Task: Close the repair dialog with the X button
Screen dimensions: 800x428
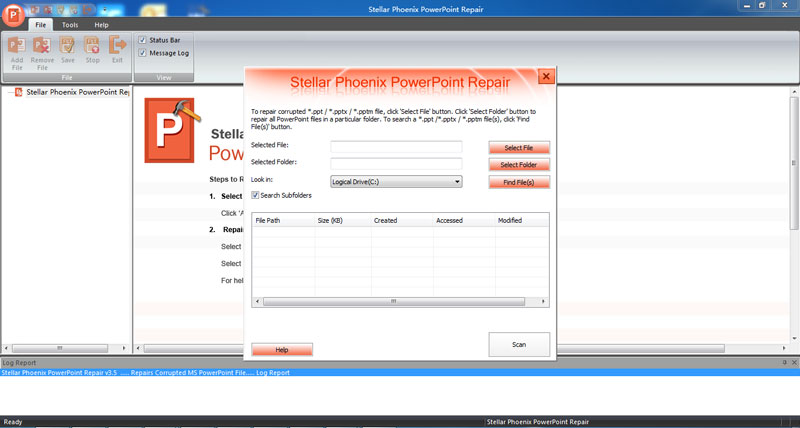Action: (545, 77)
